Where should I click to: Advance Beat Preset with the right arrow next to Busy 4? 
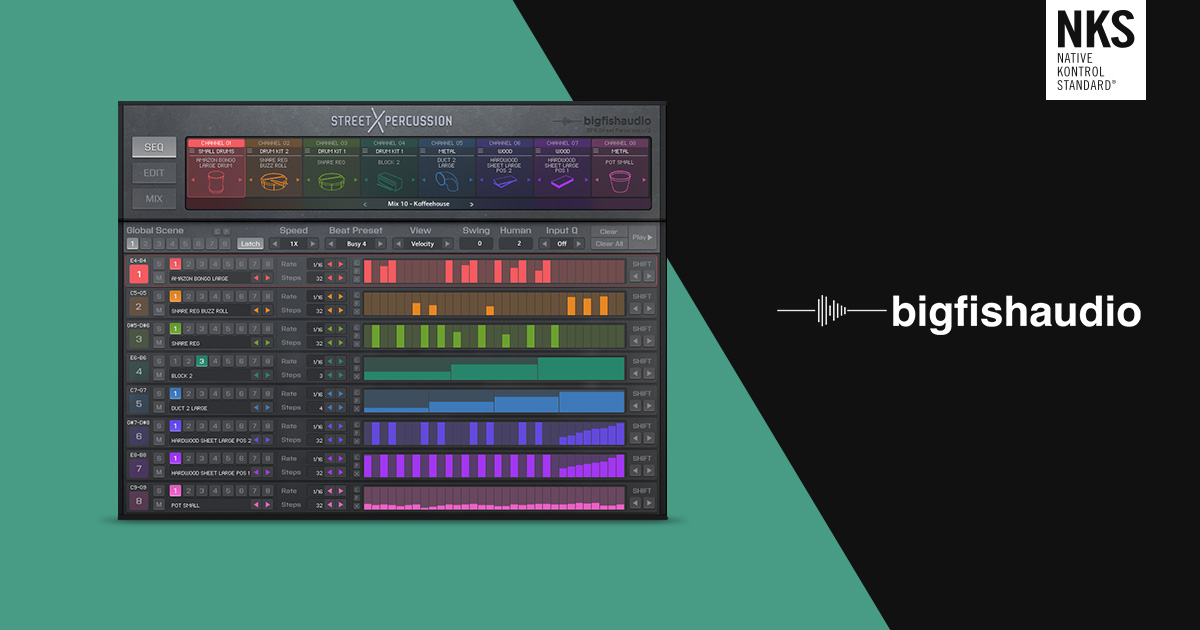pyautogui.click(x=384, y=243)
